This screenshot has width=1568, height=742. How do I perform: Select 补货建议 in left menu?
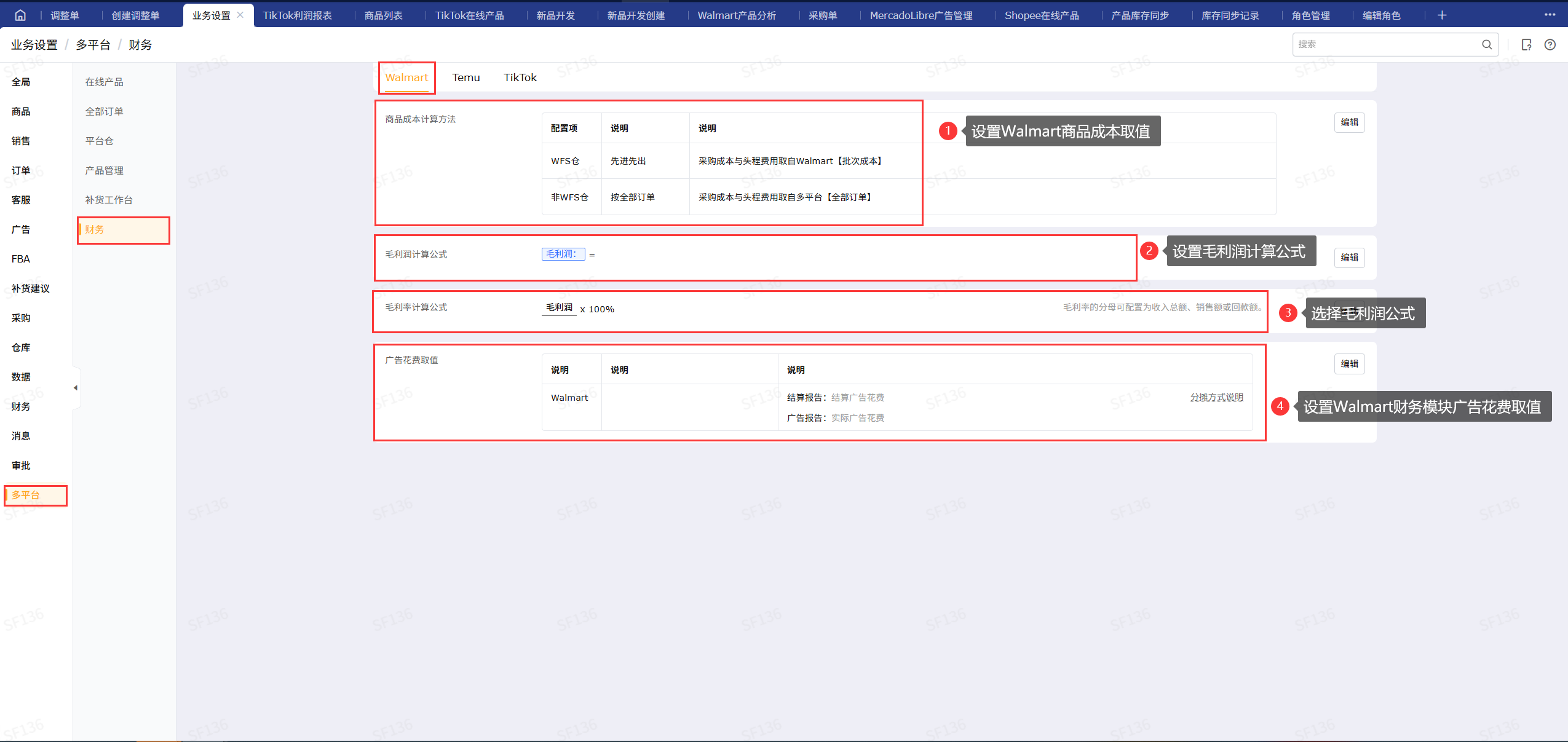(31, 288)
